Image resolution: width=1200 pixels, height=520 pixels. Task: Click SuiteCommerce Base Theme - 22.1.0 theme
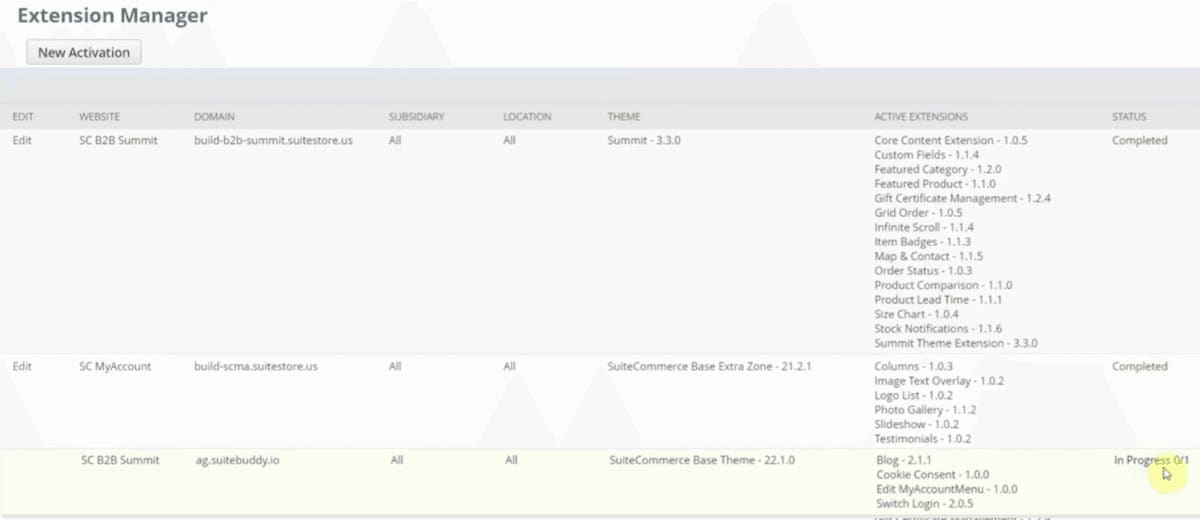[702, 461]
